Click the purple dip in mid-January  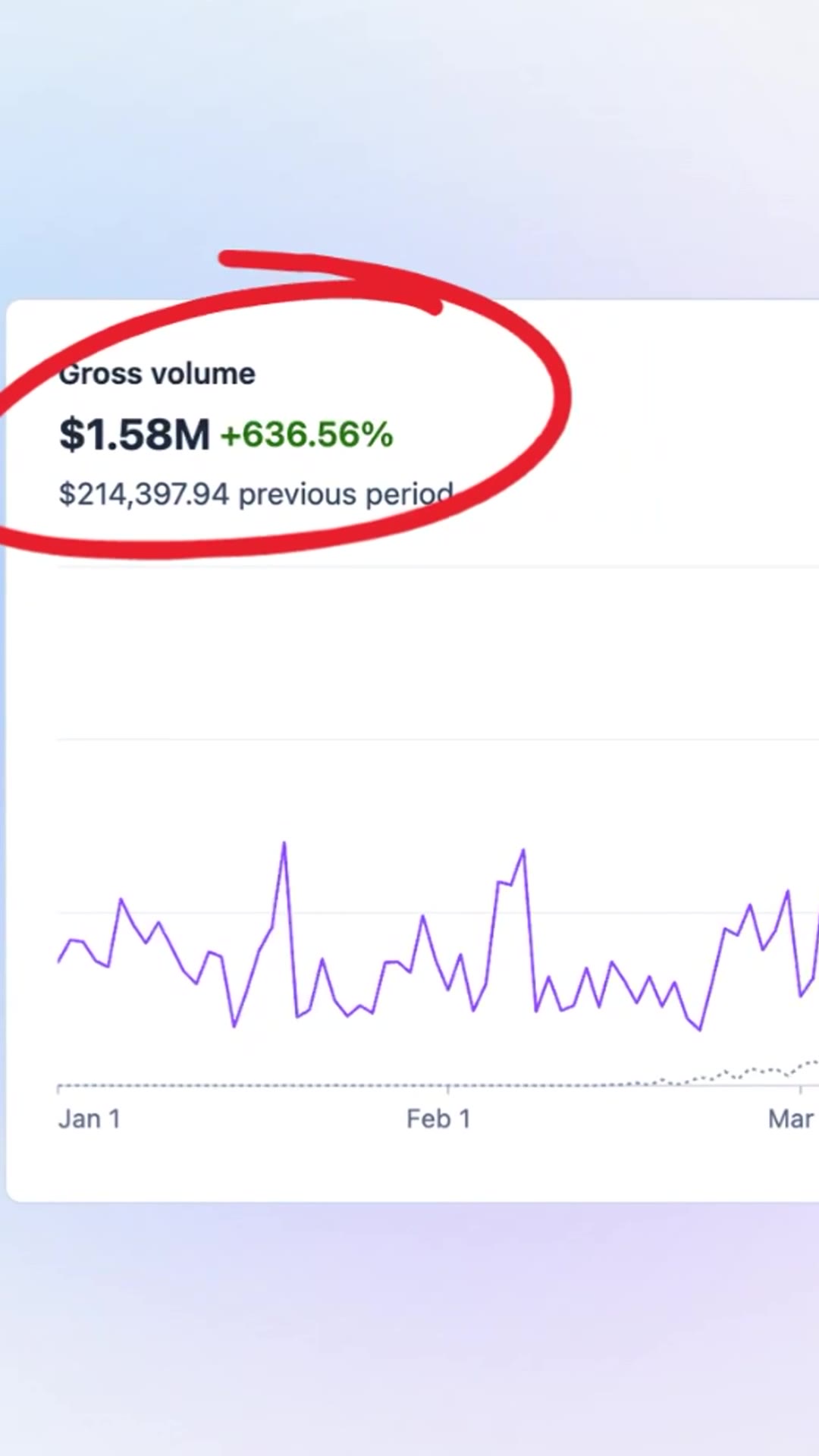[234, 1025]
